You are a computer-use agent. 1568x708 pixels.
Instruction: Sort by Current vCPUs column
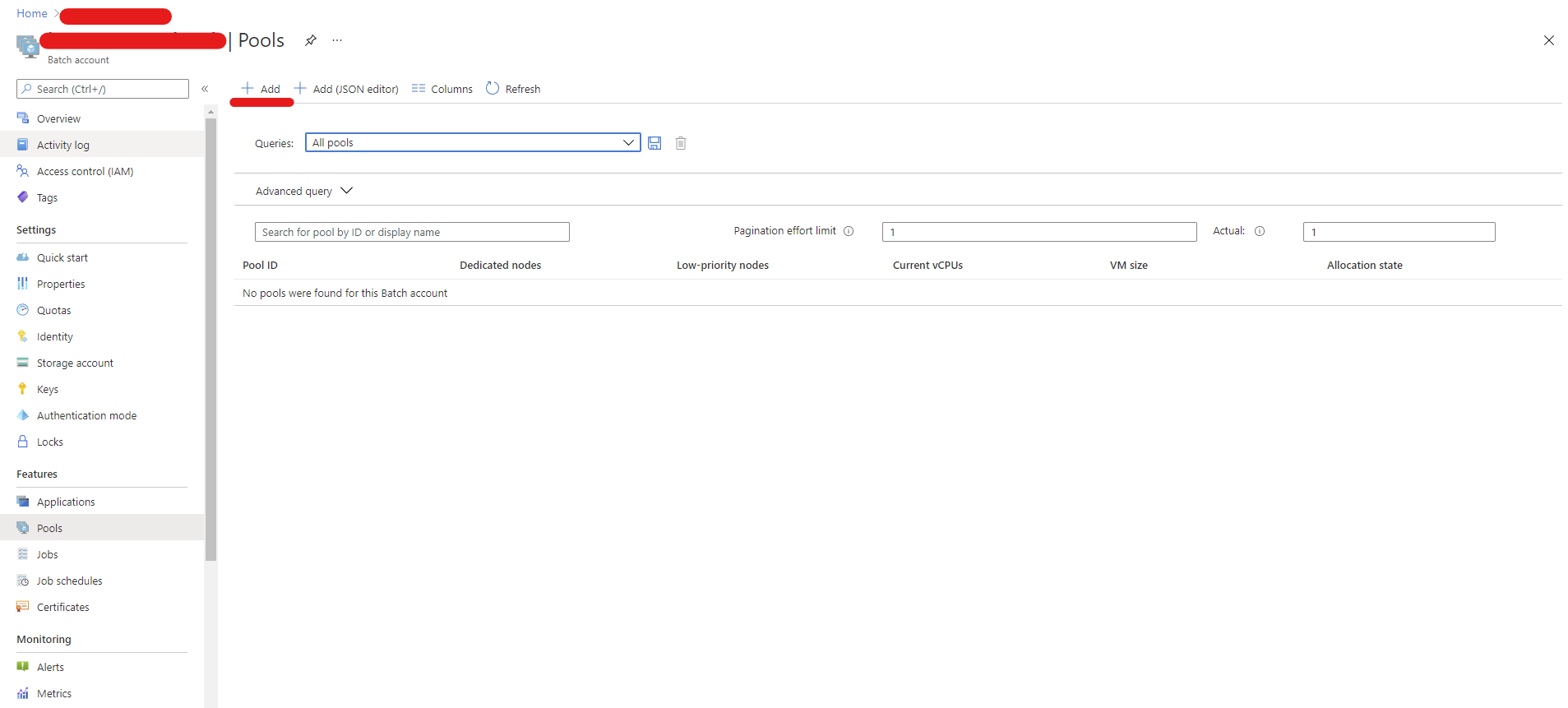(x=927, y=265)
